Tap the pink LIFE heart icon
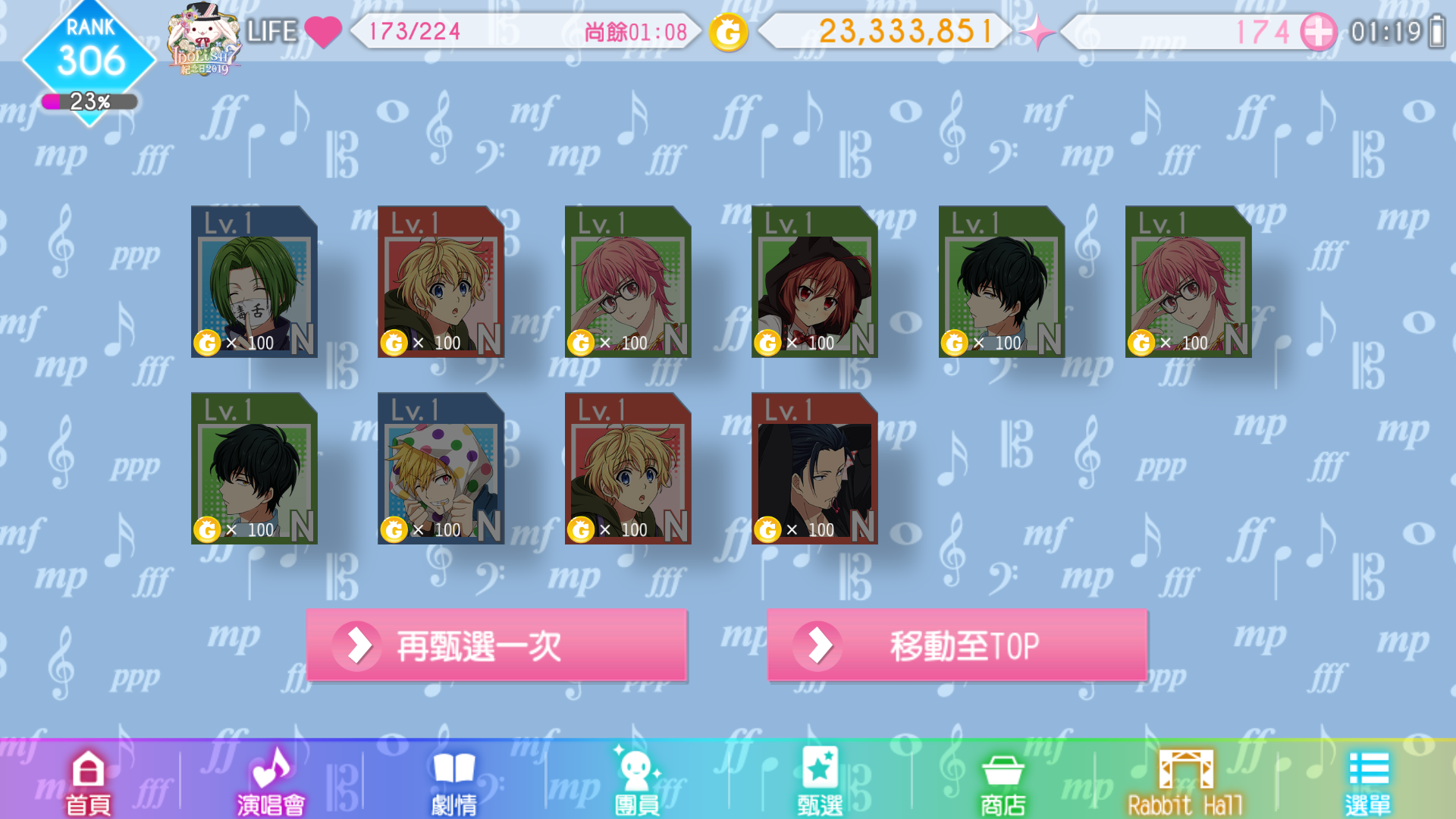 323,33
